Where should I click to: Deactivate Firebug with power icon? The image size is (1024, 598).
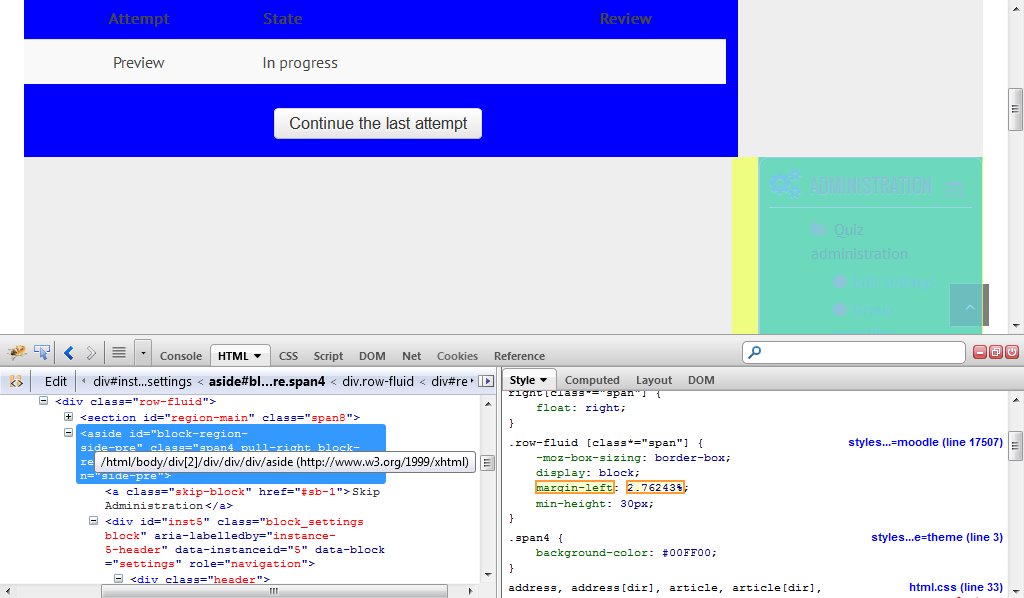coord(1012,353)
